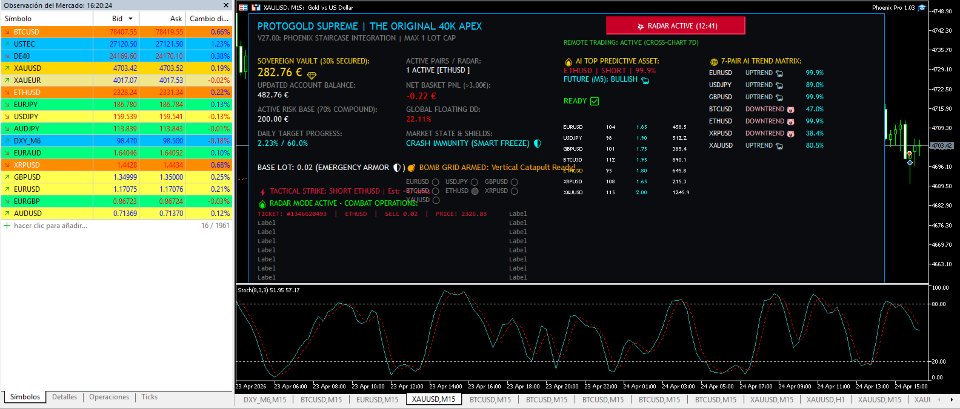Click the bear icon in XRPUSD DOWNTREND row
This screenshot has height=409, width=960.
790,133
